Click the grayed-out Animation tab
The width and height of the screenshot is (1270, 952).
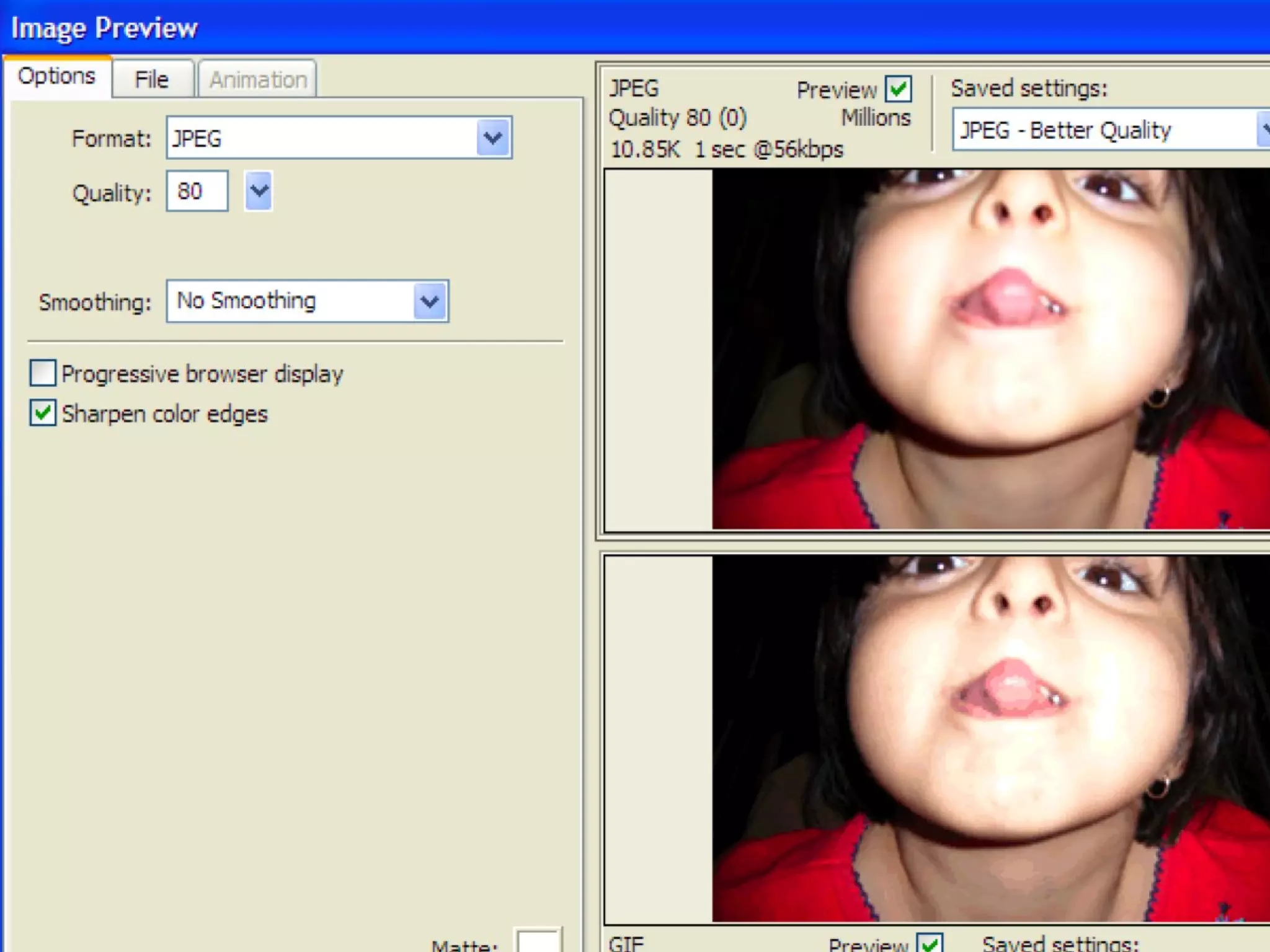click(x=258, y=80)
